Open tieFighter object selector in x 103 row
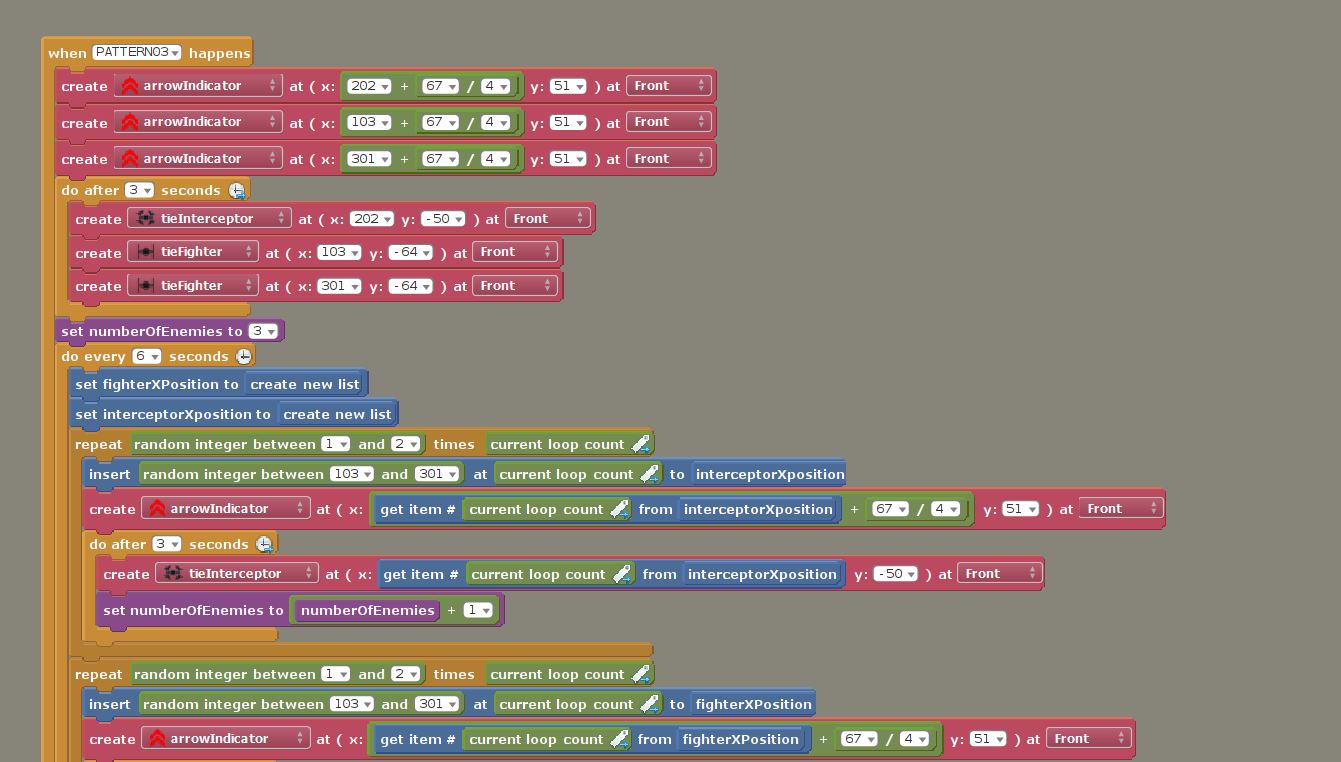The width and height of the screenshot is (1341, 762). click(193, 252)
